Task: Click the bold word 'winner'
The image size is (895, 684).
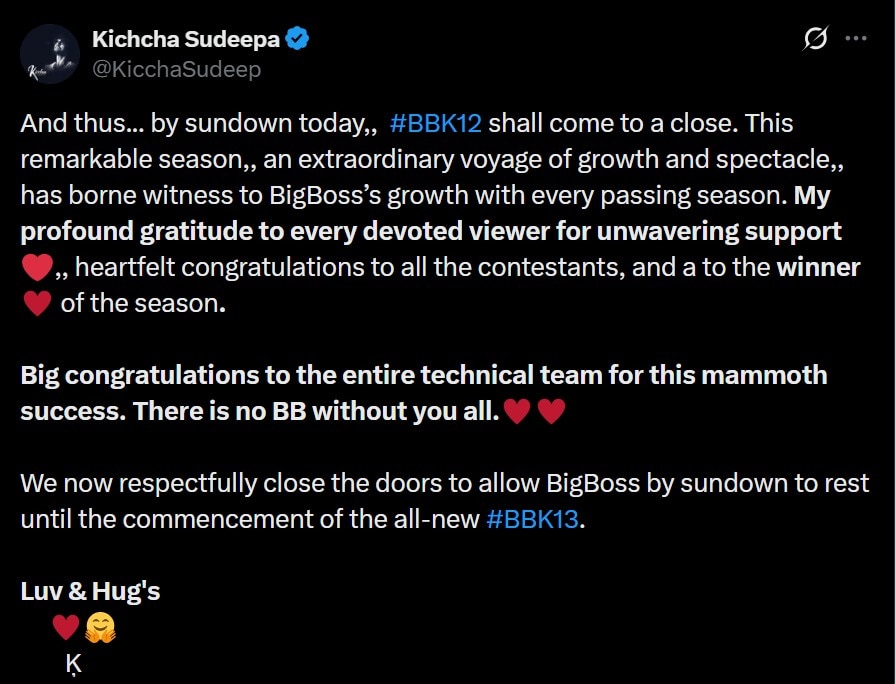Action: click(x=819, y=268)
